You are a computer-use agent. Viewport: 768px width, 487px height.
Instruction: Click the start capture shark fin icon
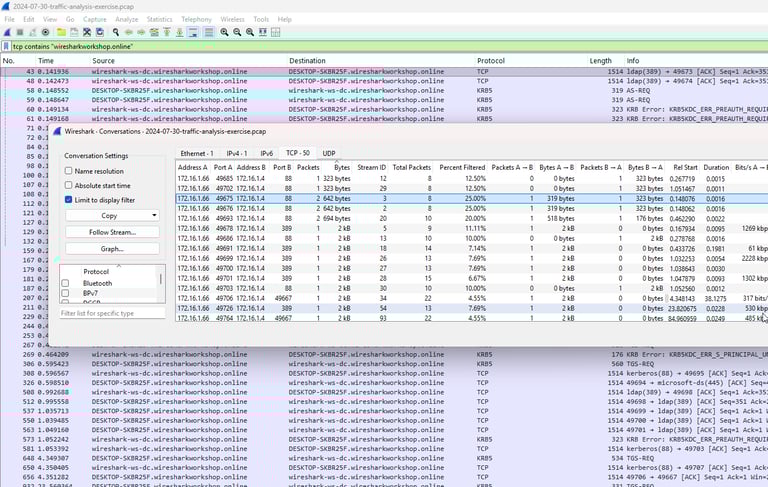tap(8, 32)
